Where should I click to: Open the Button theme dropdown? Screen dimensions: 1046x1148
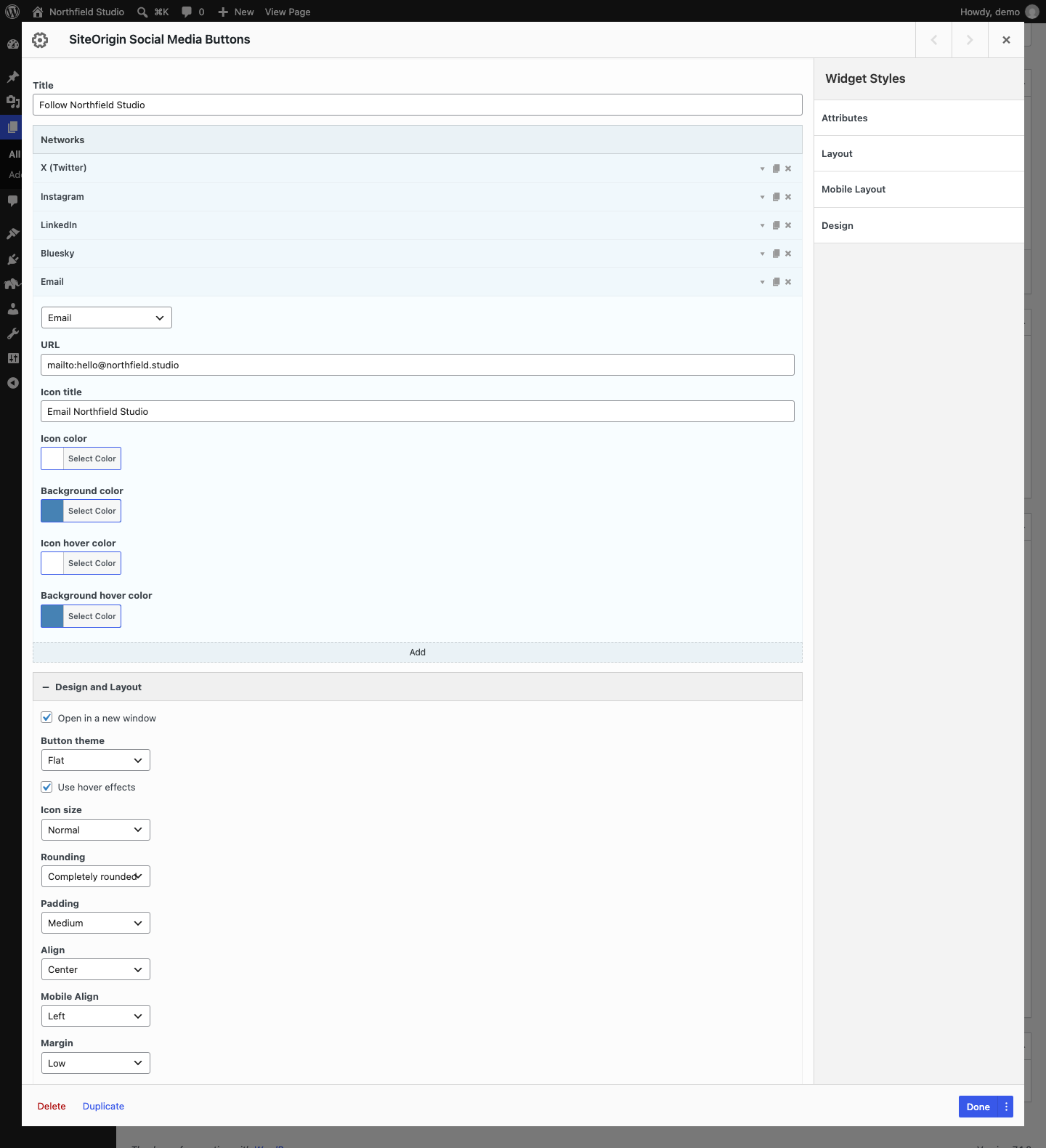96,760
